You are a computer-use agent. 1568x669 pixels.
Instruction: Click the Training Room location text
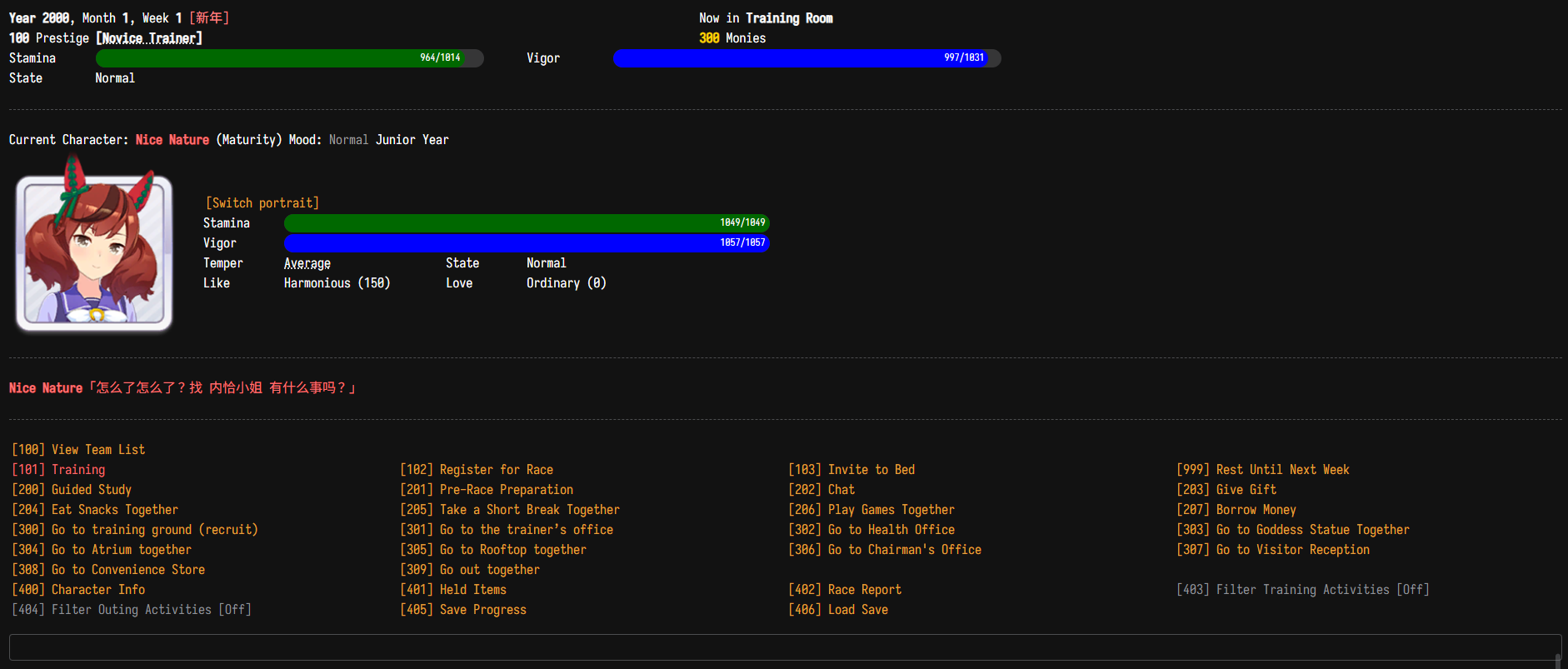[789, 18]
